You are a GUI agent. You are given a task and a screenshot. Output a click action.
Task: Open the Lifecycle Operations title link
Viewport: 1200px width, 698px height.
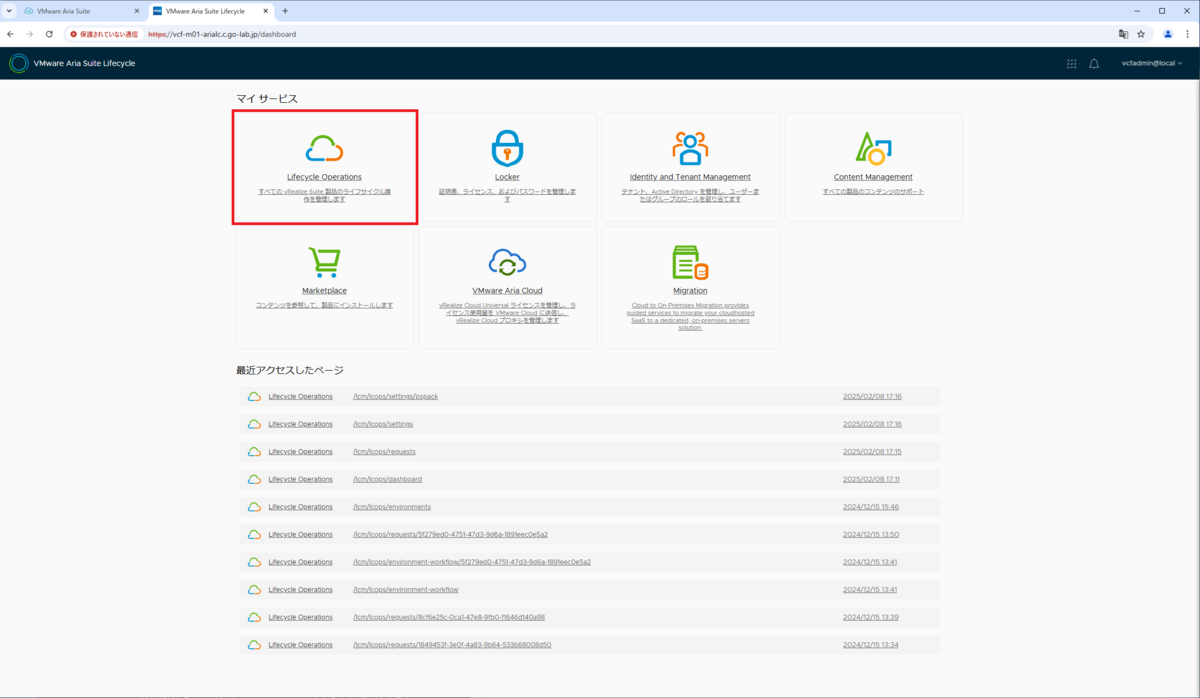[x=324, y=177]
